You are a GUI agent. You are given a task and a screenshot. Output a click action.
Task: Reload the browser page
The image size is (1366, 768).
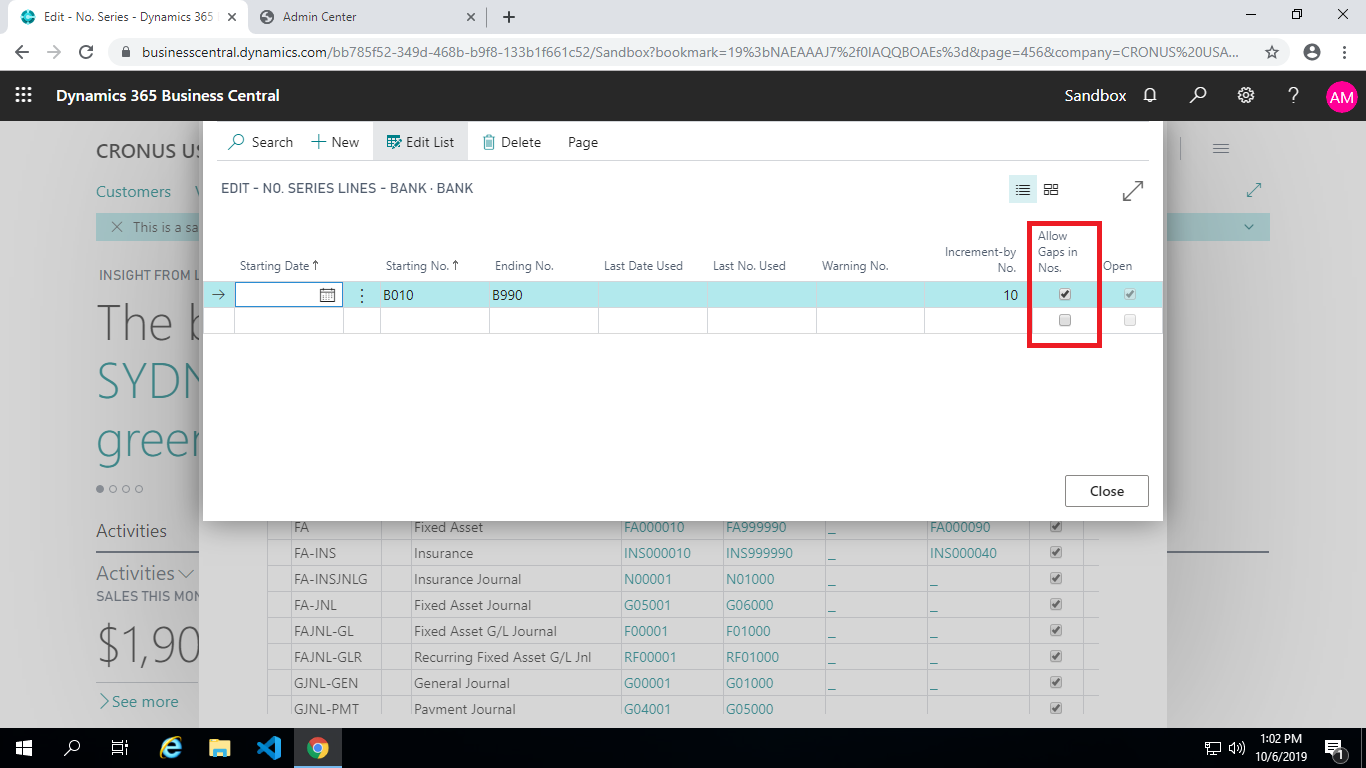pyautogui.click(x=86, y=52)
